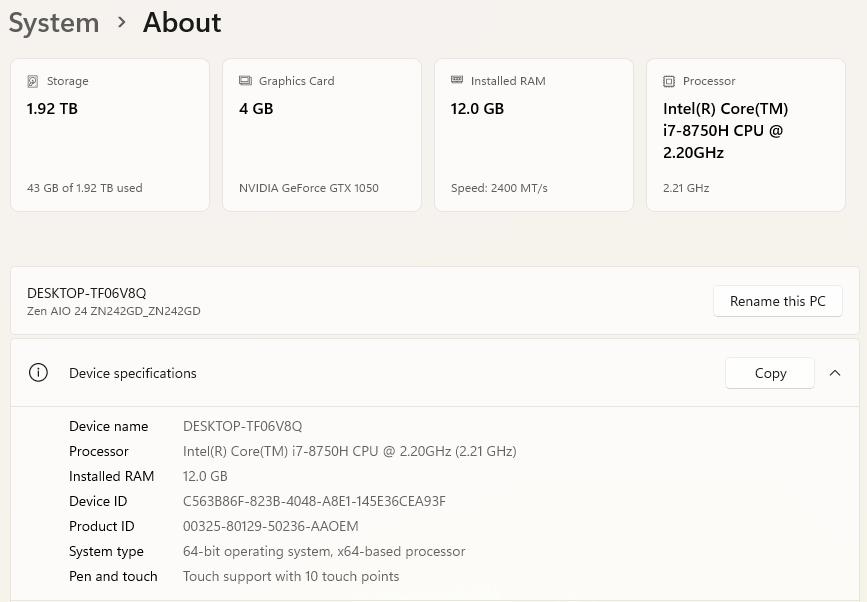Image resolution: width=867 pixels, height=602 pixels.
Task: Go back to System in breadcrumb
Action: (x=54, y=22)
